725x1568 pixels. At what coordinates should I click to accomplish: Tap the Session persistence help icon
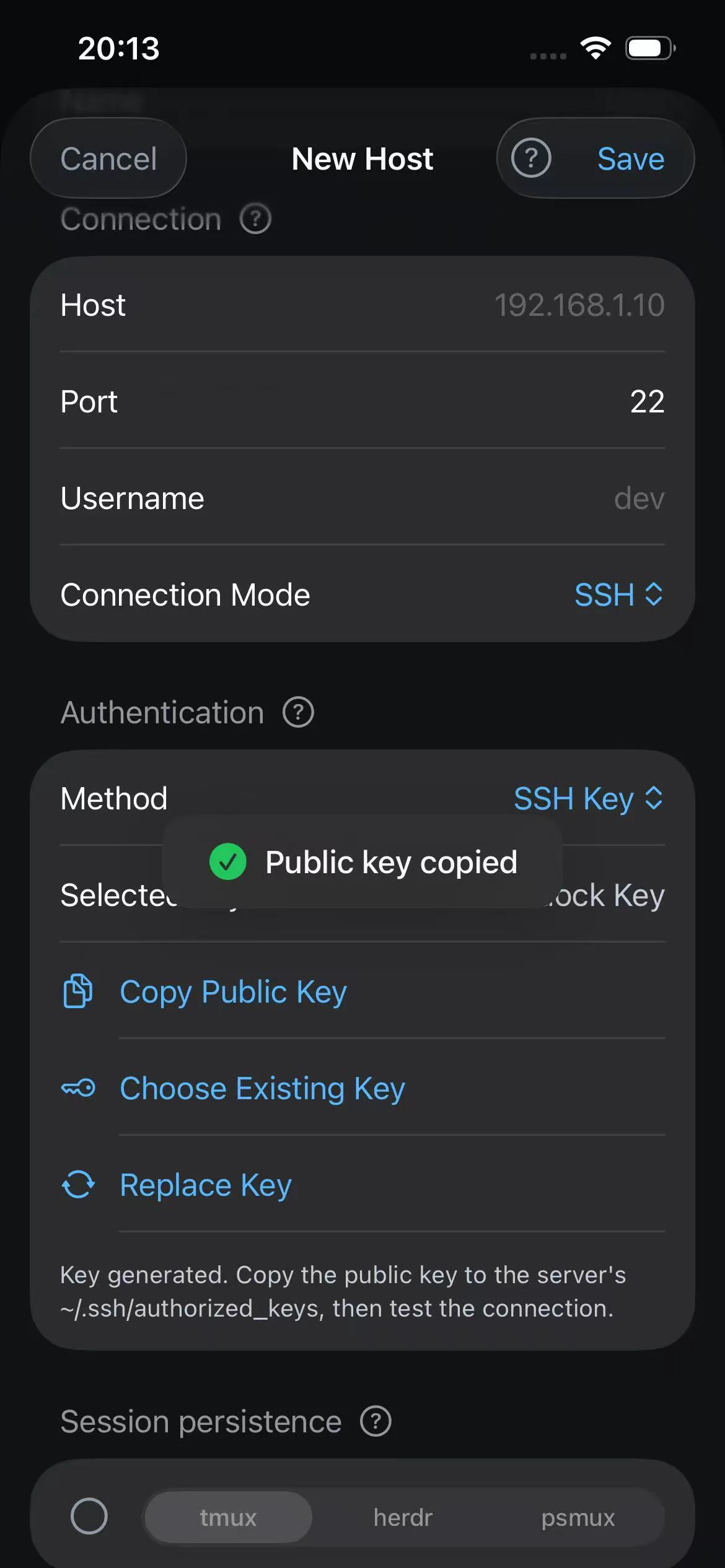point(376,1421)
